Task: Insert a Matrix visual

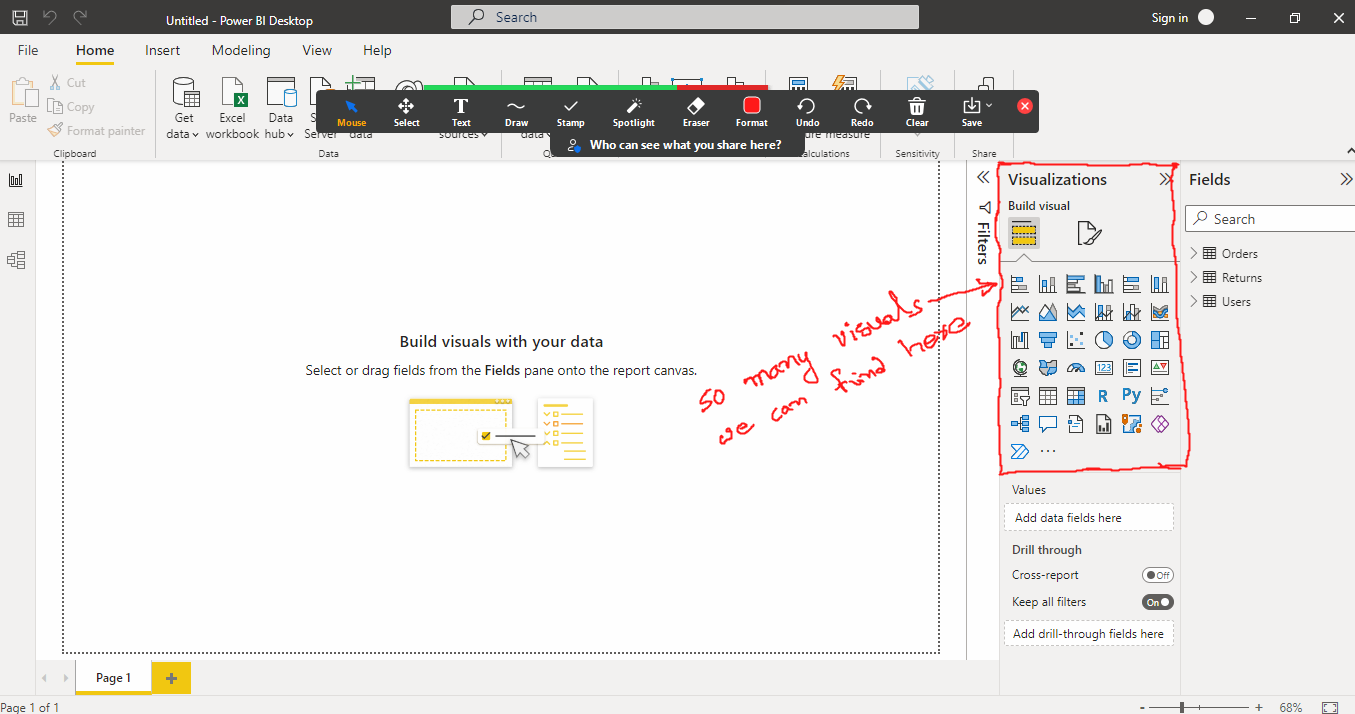Action: 1075,396
